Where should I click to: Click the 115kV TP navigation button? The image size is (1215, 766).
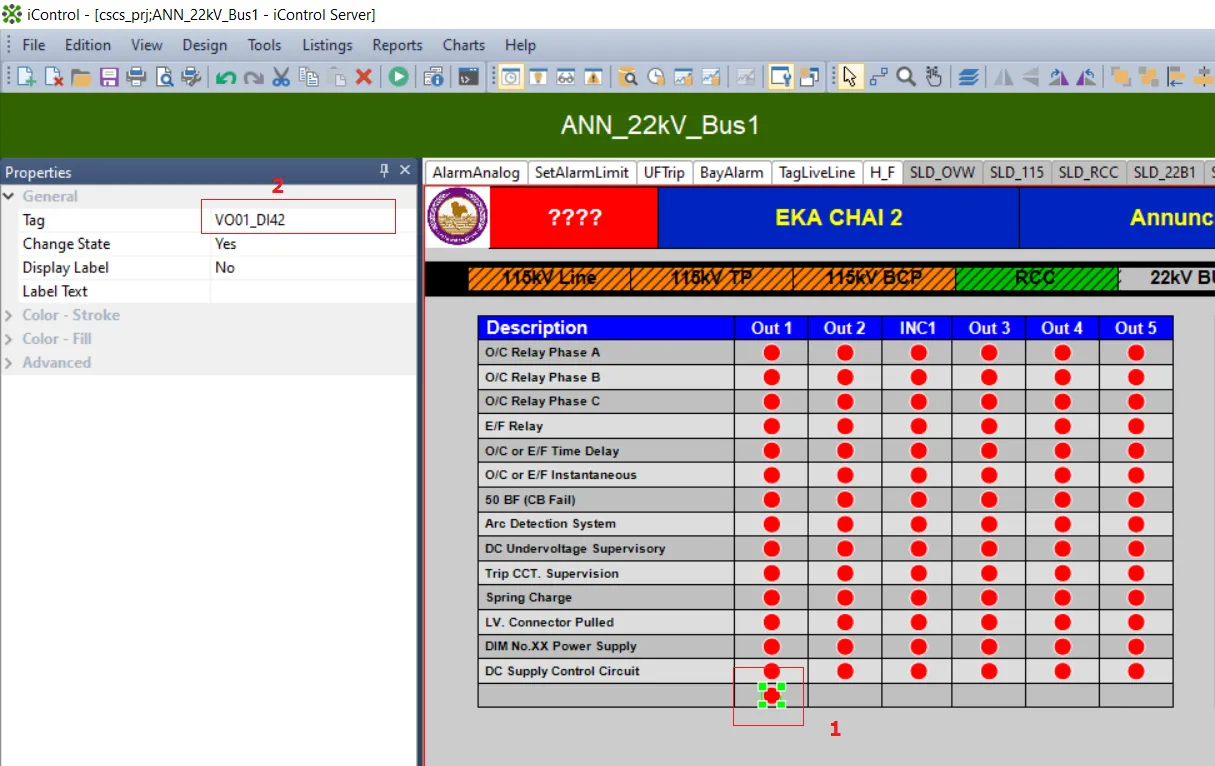tap(712, 278)
